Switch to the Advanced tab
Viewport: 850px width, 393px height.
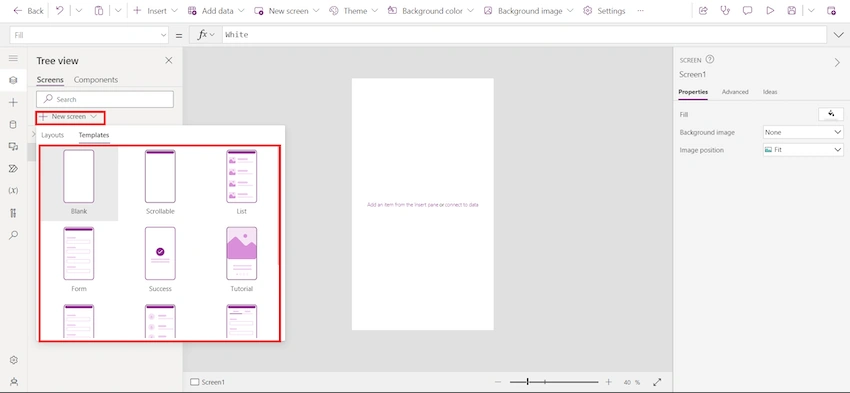click(x=735, y=92)
